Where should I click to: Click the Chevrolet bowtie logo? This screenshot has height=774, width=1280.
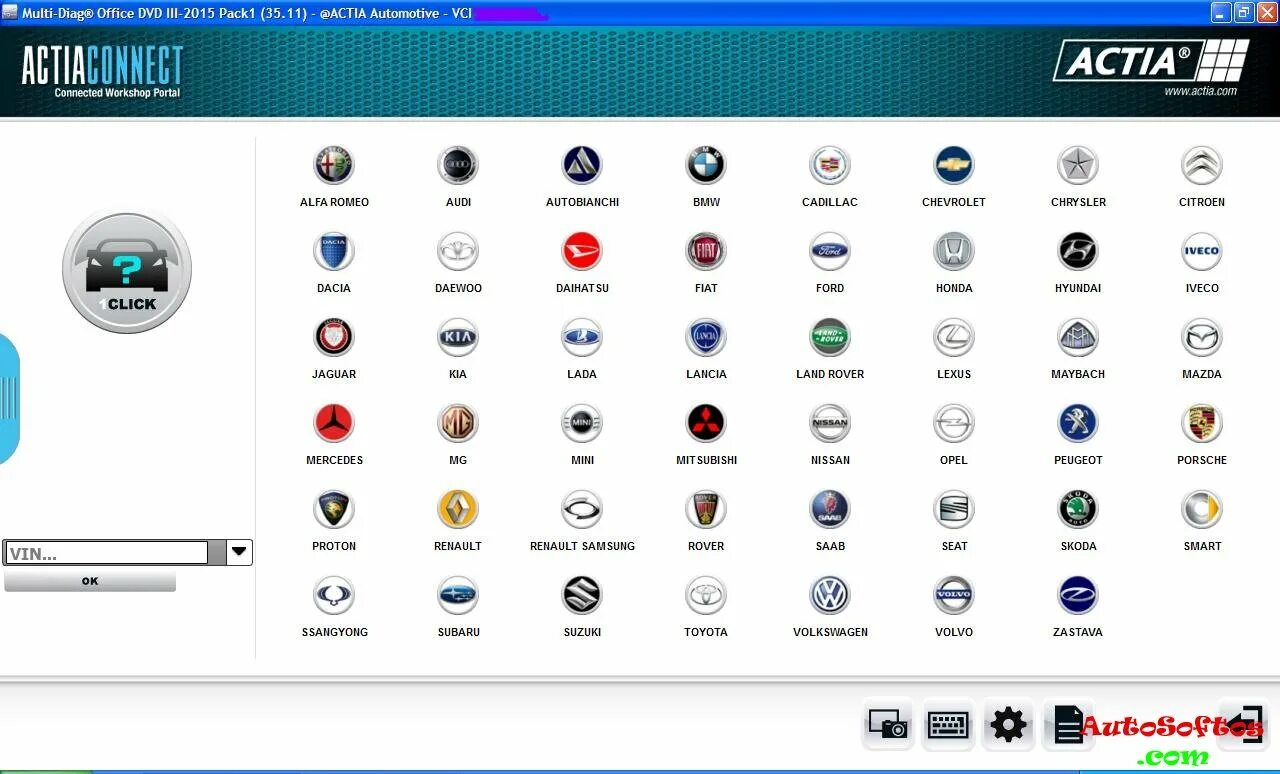point(954,165)
